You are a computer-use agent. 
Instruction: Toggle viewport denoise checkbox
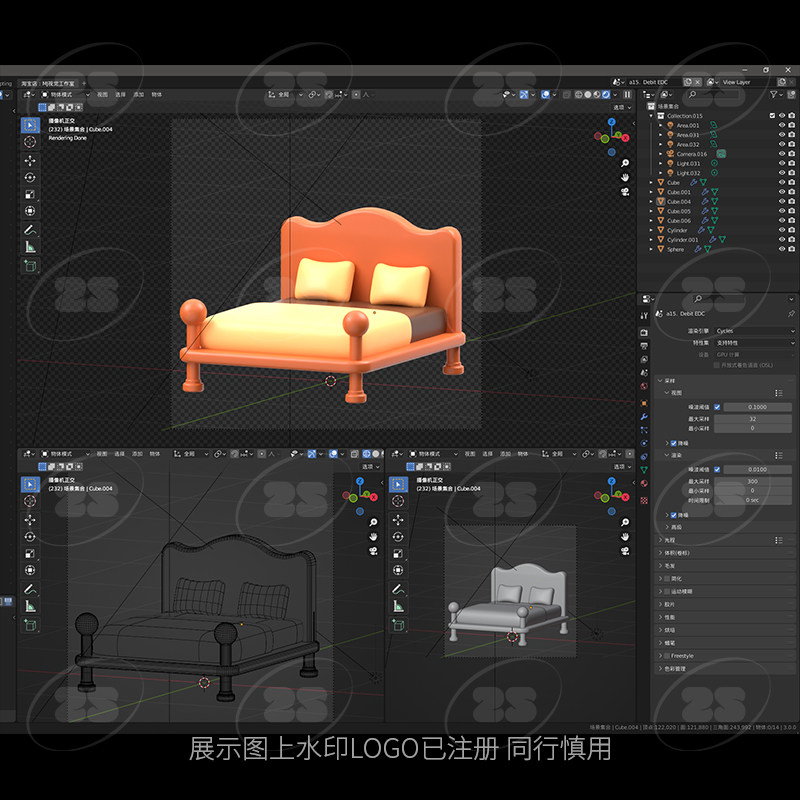pos(673,443)
